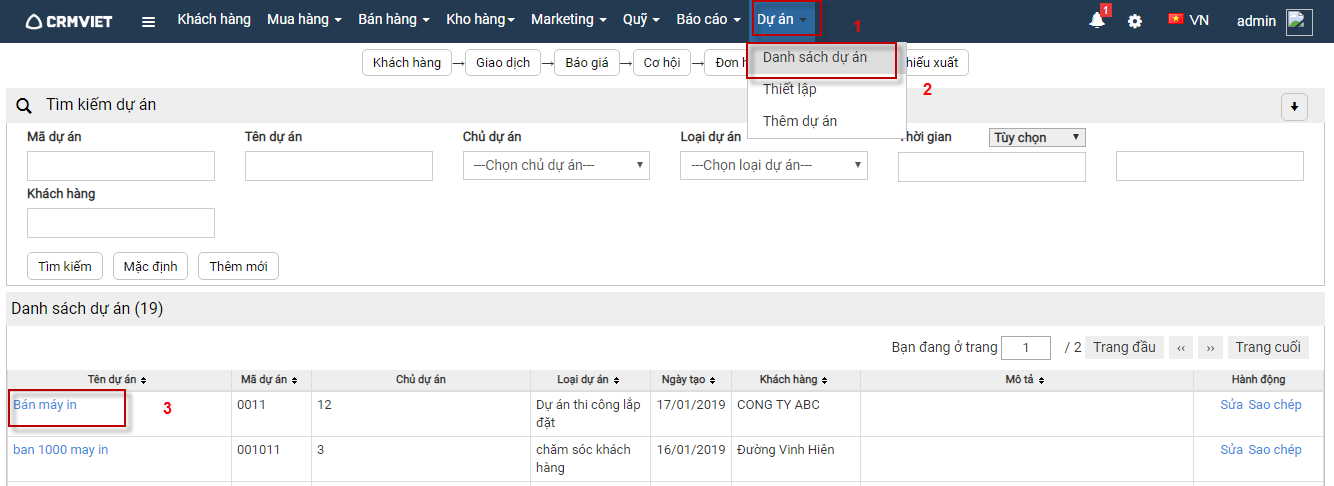Open the Chọn chủ dự án dropdown

pos(556,166)
